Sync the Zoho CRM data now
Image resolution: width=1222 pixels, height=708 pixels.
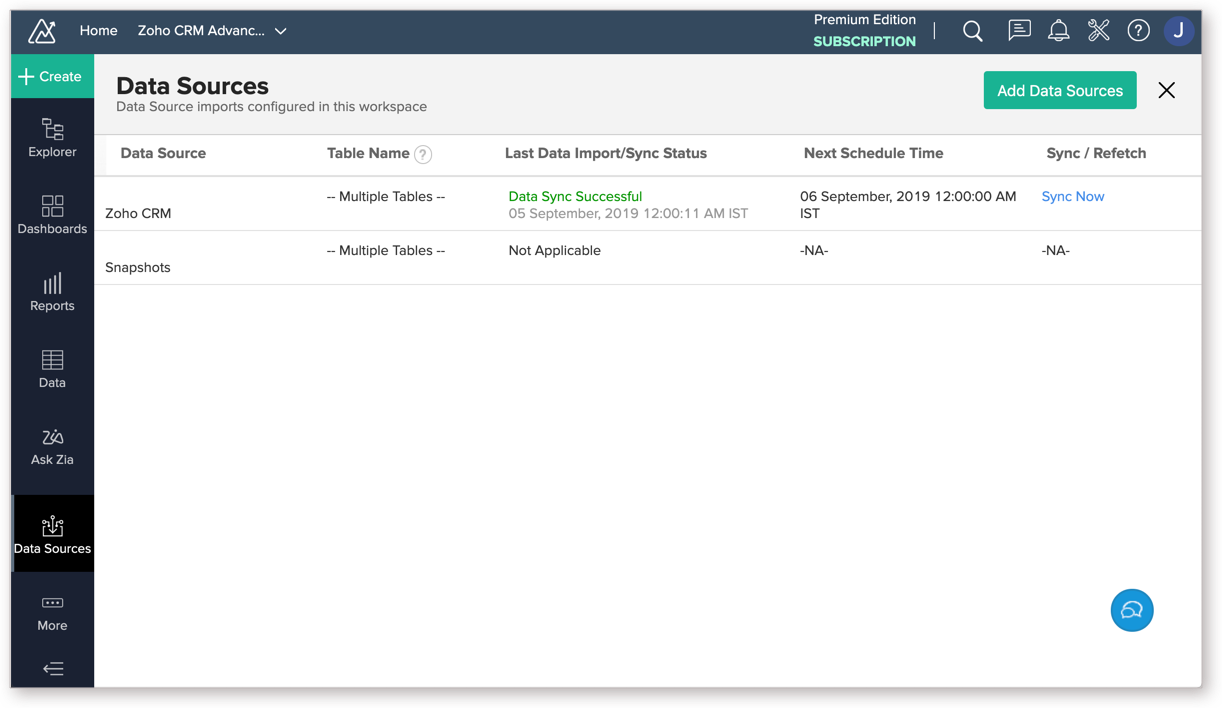click(x=1072, y=196)
